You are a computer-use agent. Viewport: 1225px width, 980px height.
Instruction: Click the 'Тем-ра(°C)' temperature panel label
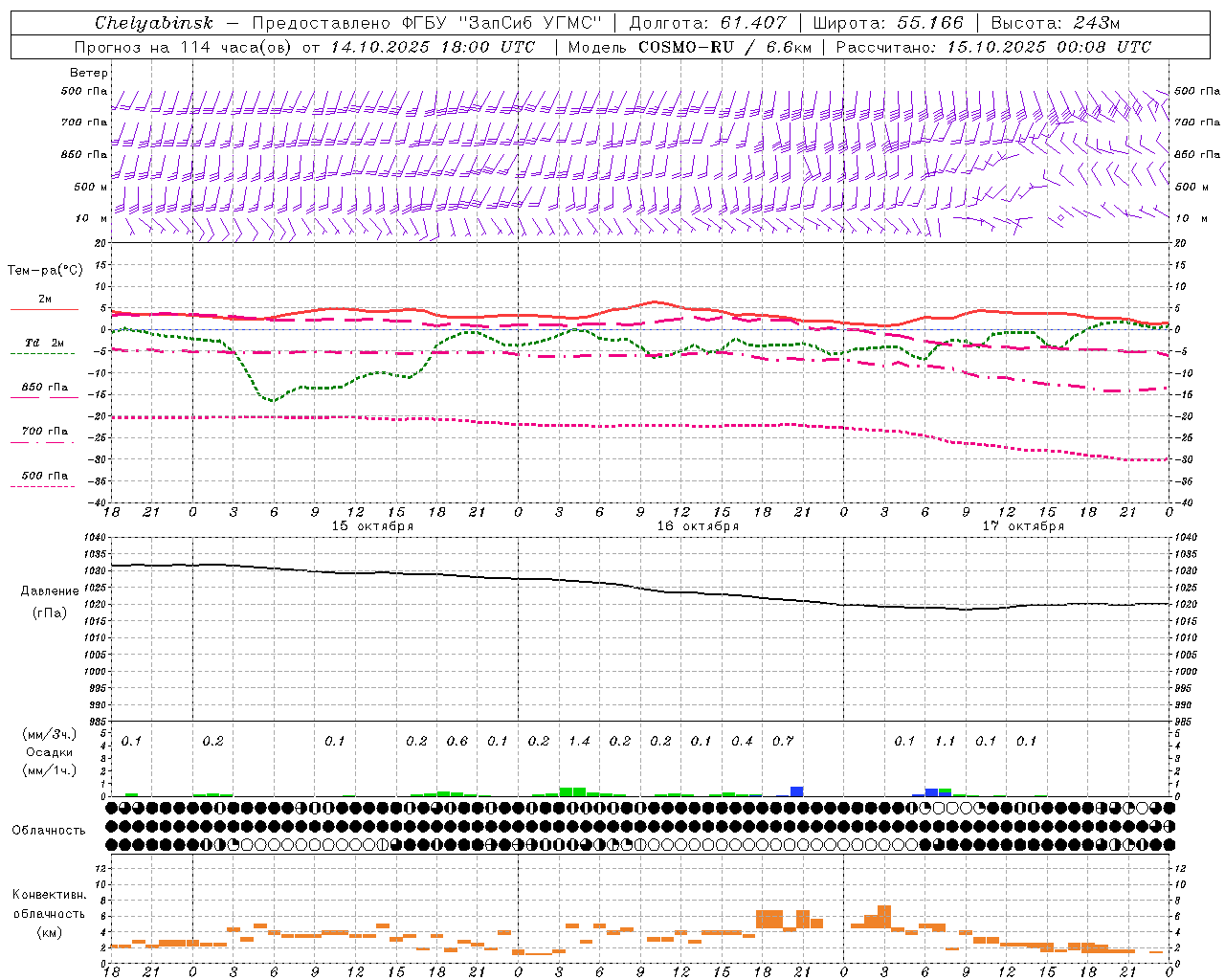coord(45,271)
